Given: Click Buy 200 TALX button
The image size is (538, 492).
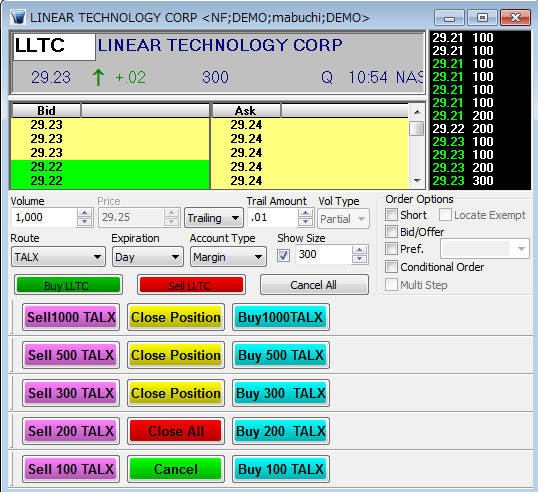Looking at the screenshot, I should (x=281, y=431).
